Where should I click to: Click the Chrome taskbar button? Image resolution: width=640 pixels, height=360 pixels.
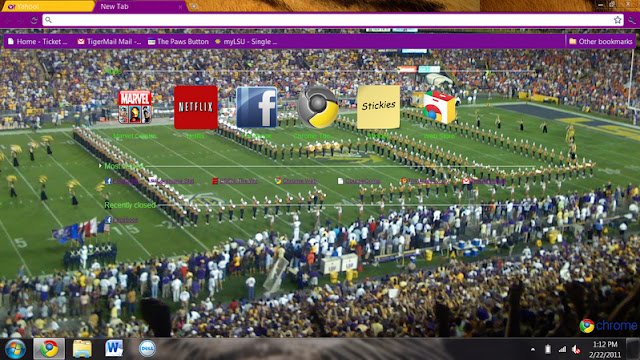click(x=49, y=349)
